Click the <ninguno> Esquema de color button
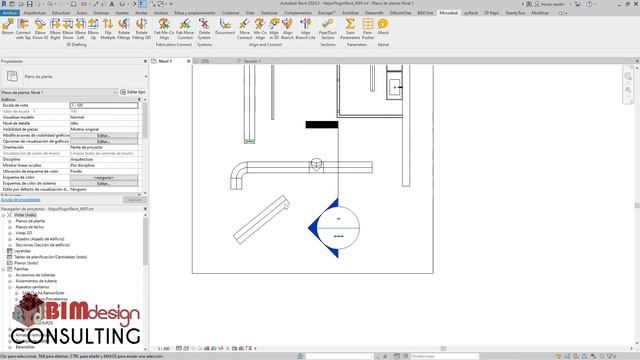 pyautogui.click(x=104, y=178)
